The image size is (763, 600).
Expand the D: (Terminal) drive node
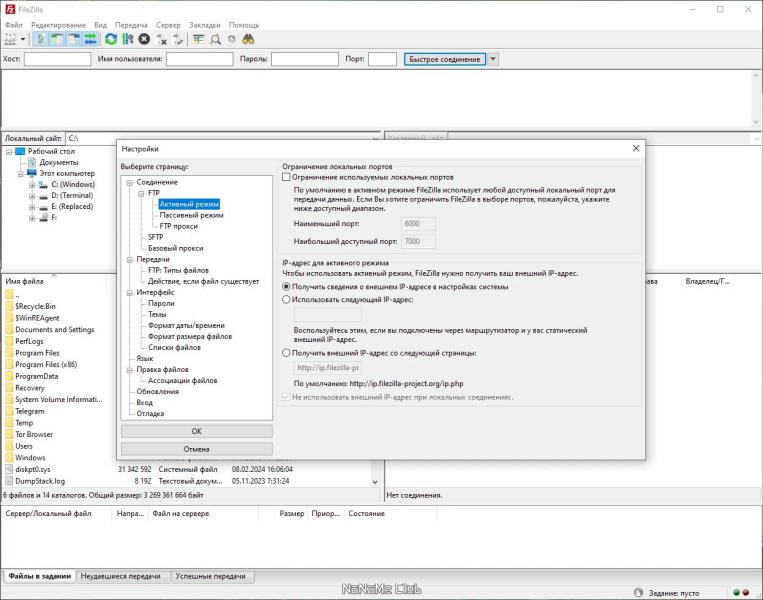[x=32, y=196]
